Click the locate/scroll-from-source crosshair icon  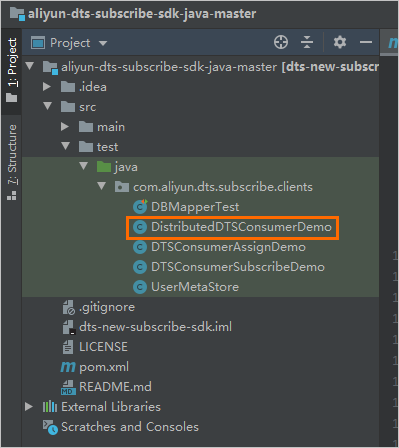(x=281, y=42)
